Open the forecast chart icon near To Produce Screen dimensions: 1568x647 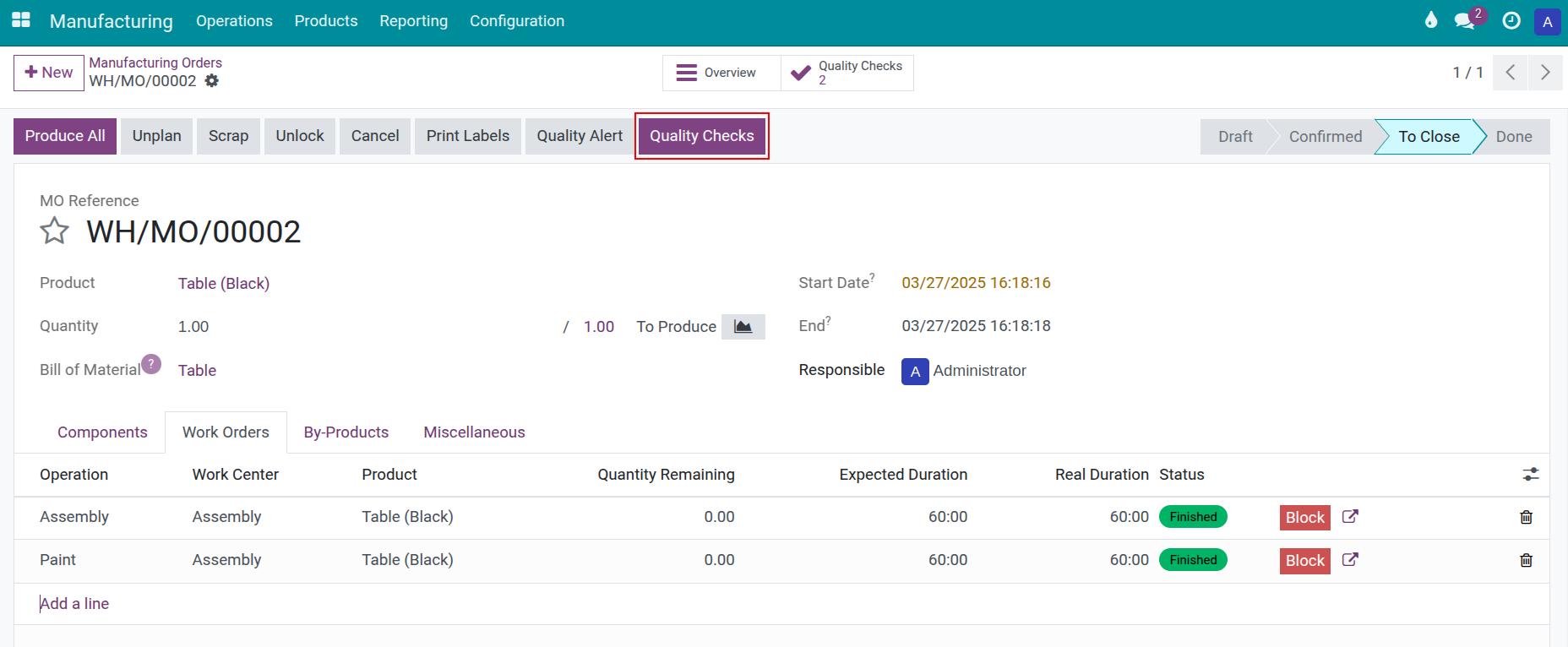point(743,327)
